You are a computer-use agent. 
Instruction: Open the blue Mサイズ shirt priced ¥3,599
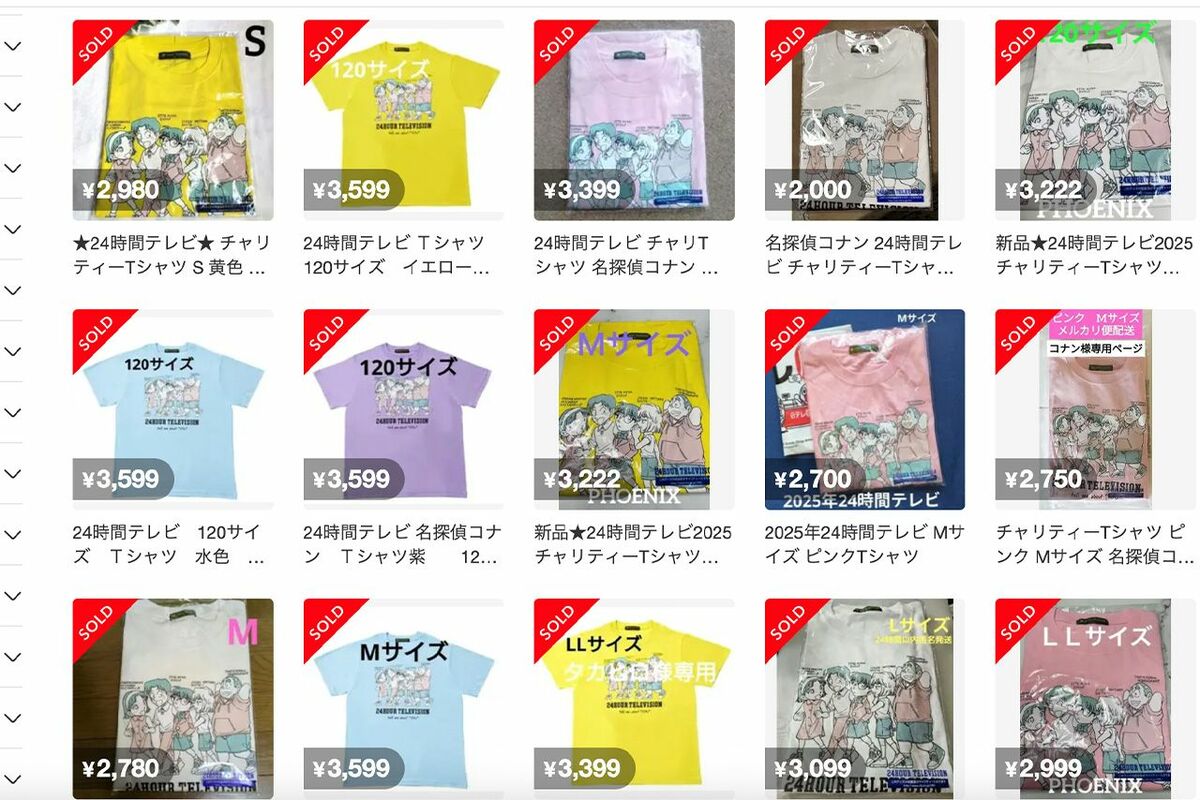(404, 699)
